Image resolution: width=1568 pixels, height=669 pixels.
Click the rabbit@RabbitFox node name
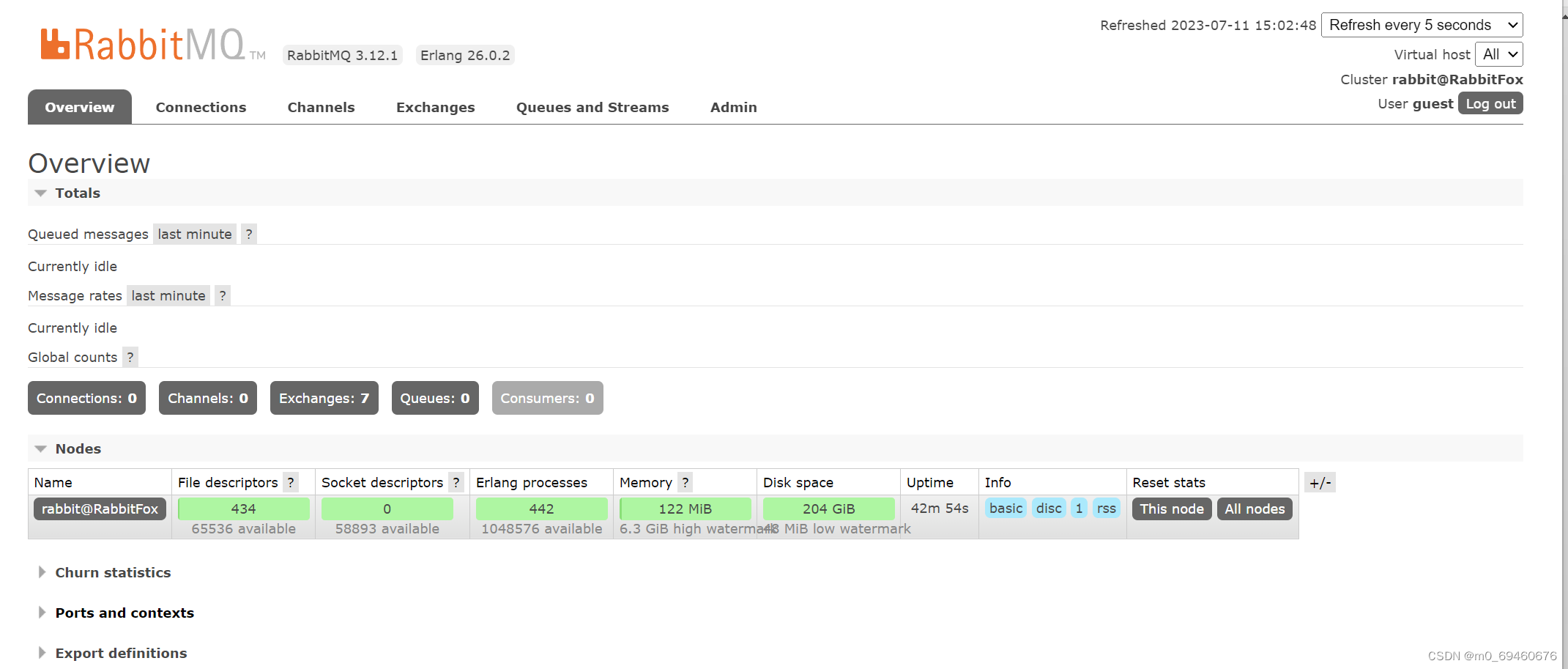pos(100,509)
